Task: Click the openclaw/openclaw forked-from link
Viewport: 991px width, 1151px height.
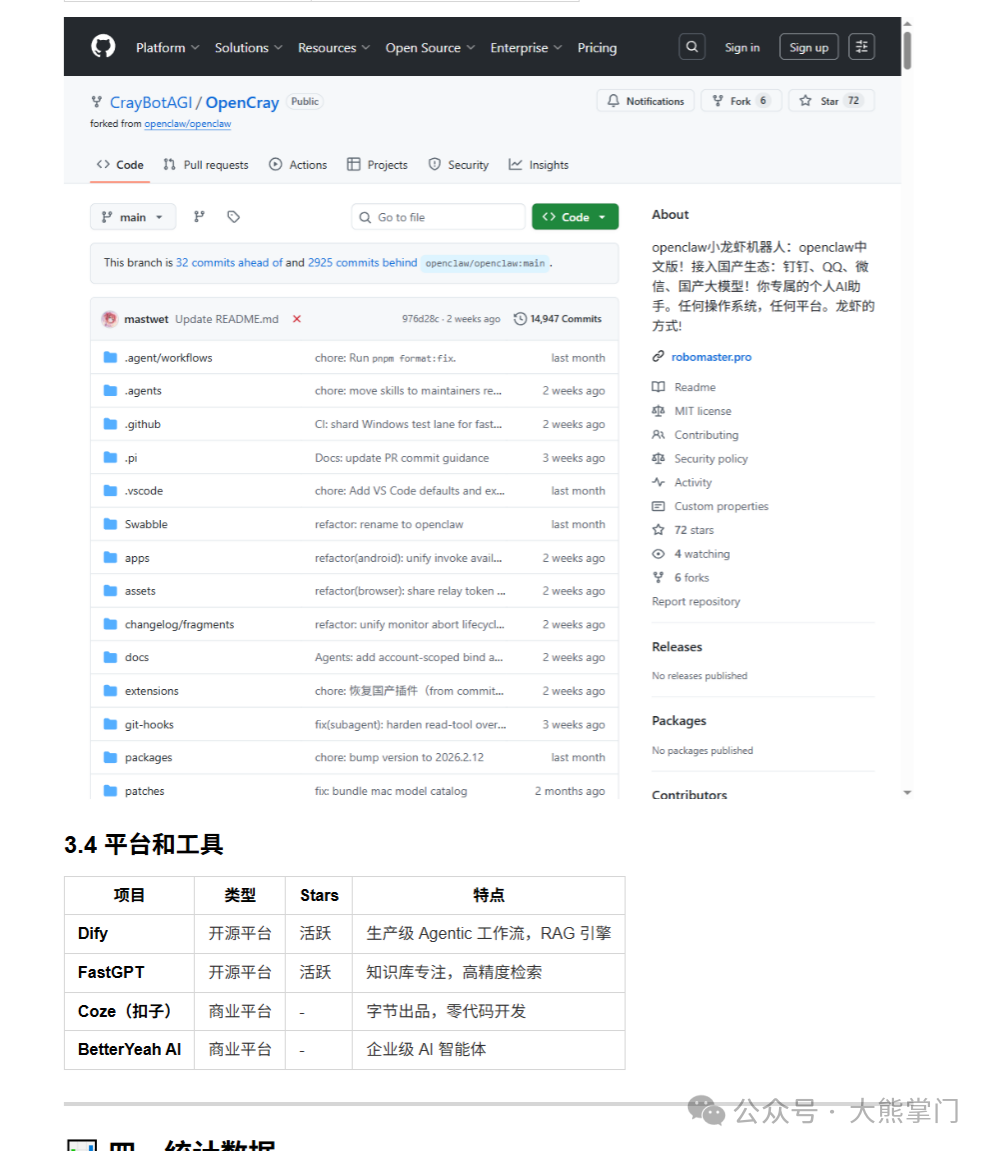Action: click(190, 123)
